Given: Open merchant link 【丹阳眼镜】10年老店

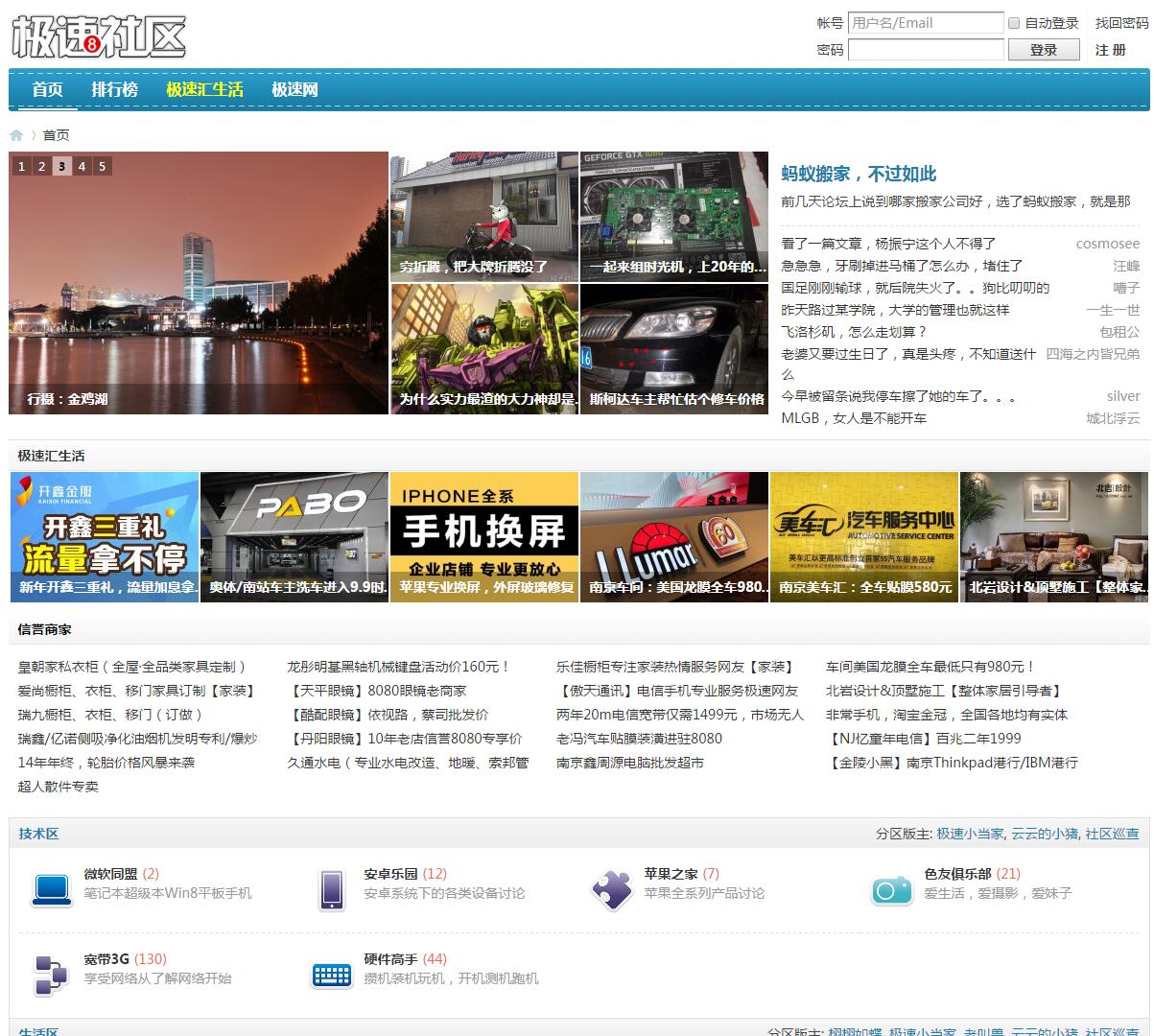Looking at the screenshot, I should tap(405, 739).
